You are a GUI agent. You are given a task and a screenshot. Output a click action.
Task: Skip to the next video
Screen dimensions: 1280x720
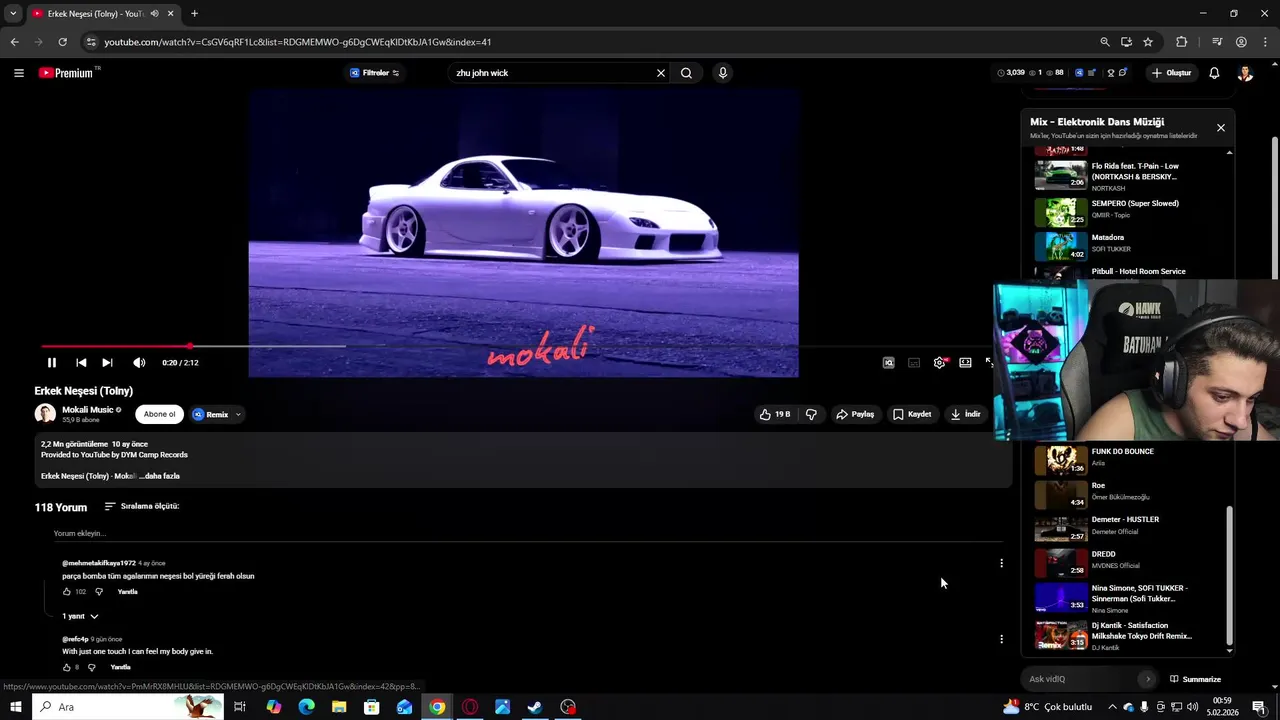pyautogui.click(x=107, y=363)
